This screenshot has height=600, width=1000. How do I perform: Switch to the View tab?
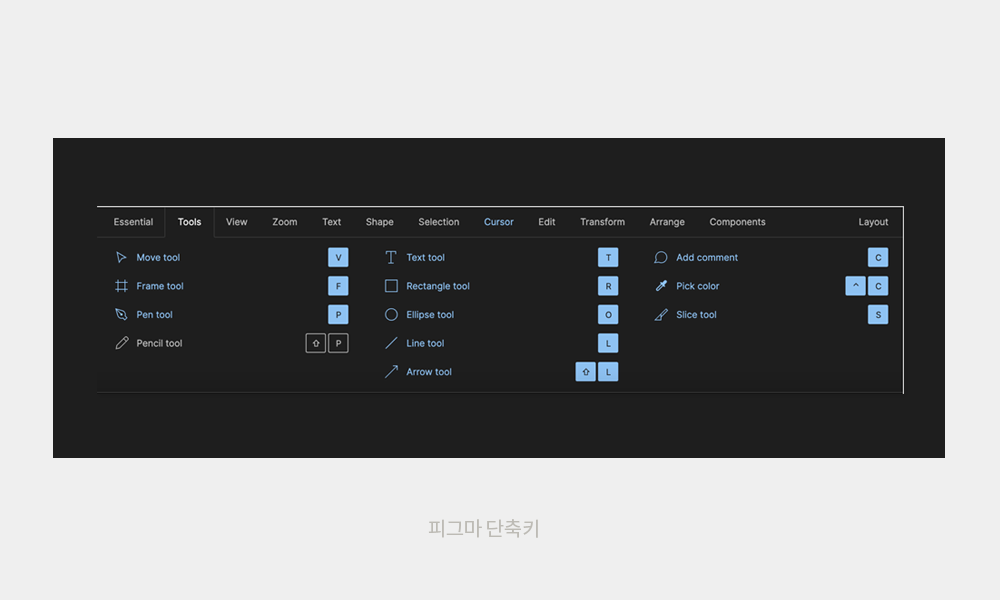click(x=237, y=222)
